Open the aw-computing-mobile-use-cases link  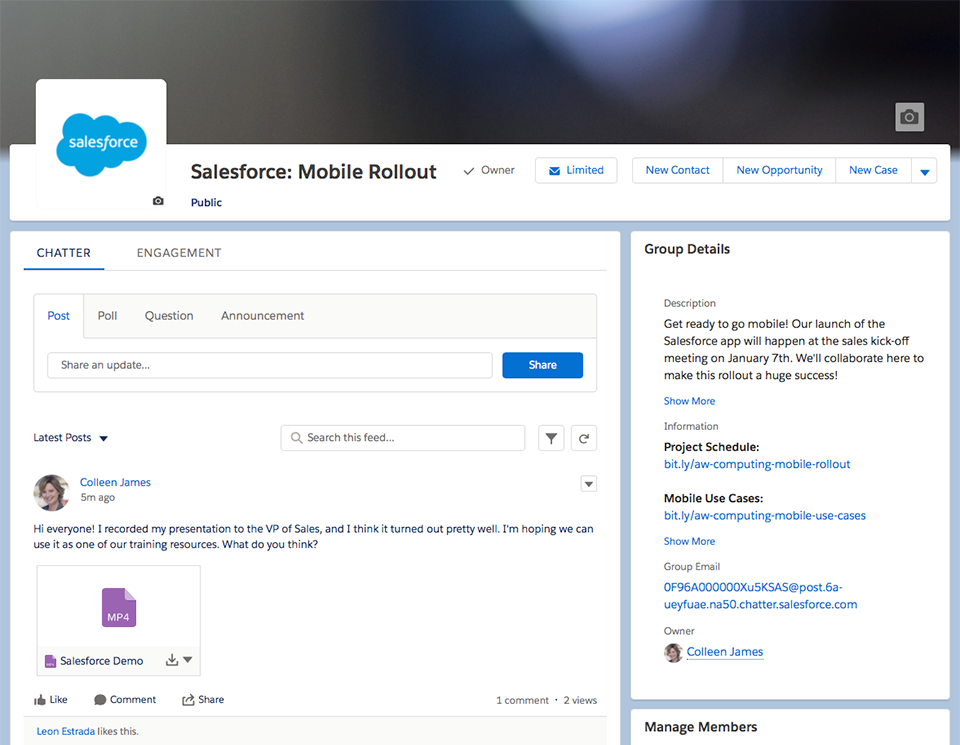(765, 515)
